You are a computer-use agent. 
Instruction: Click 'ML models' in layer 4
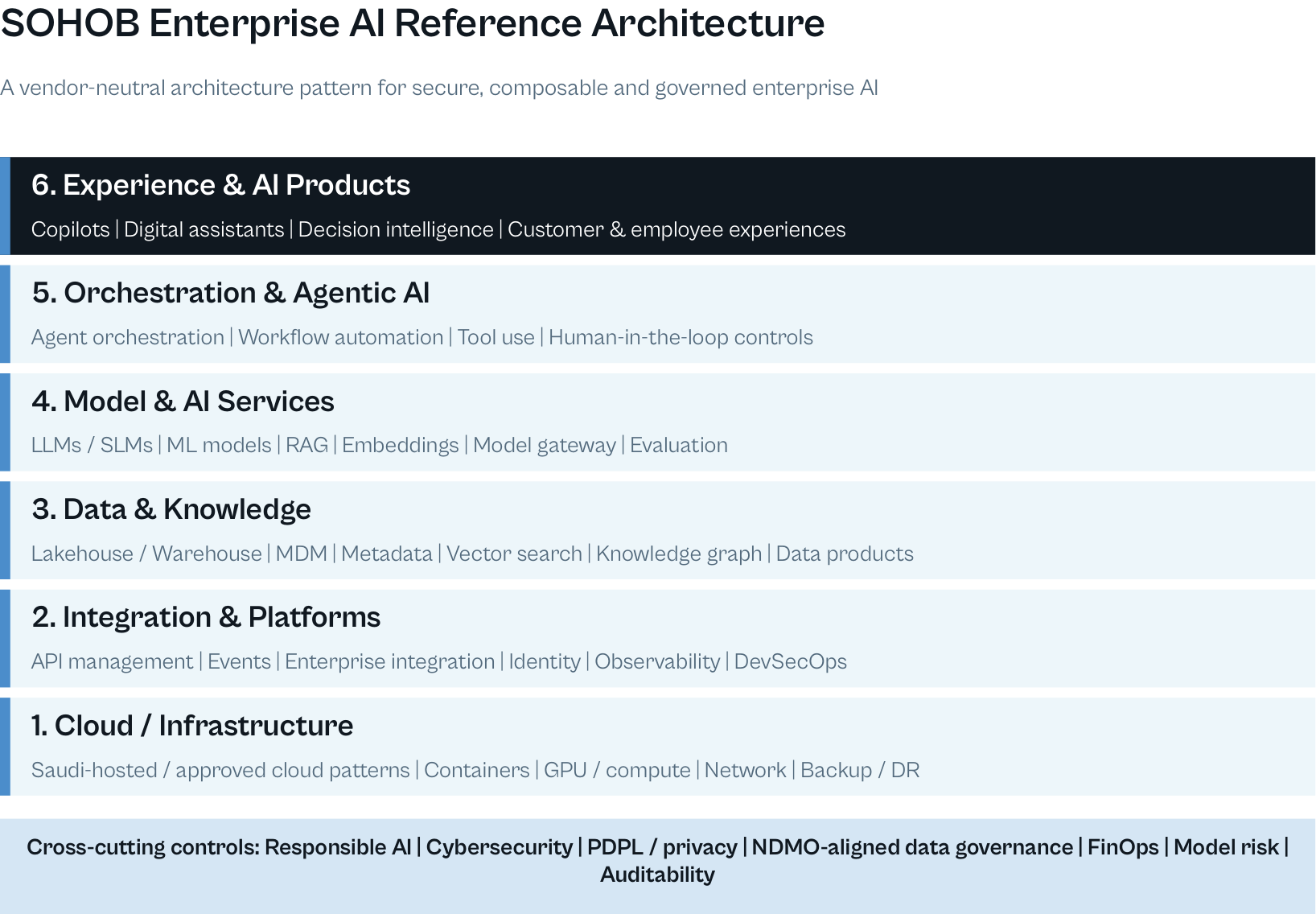tap(219, 446)
